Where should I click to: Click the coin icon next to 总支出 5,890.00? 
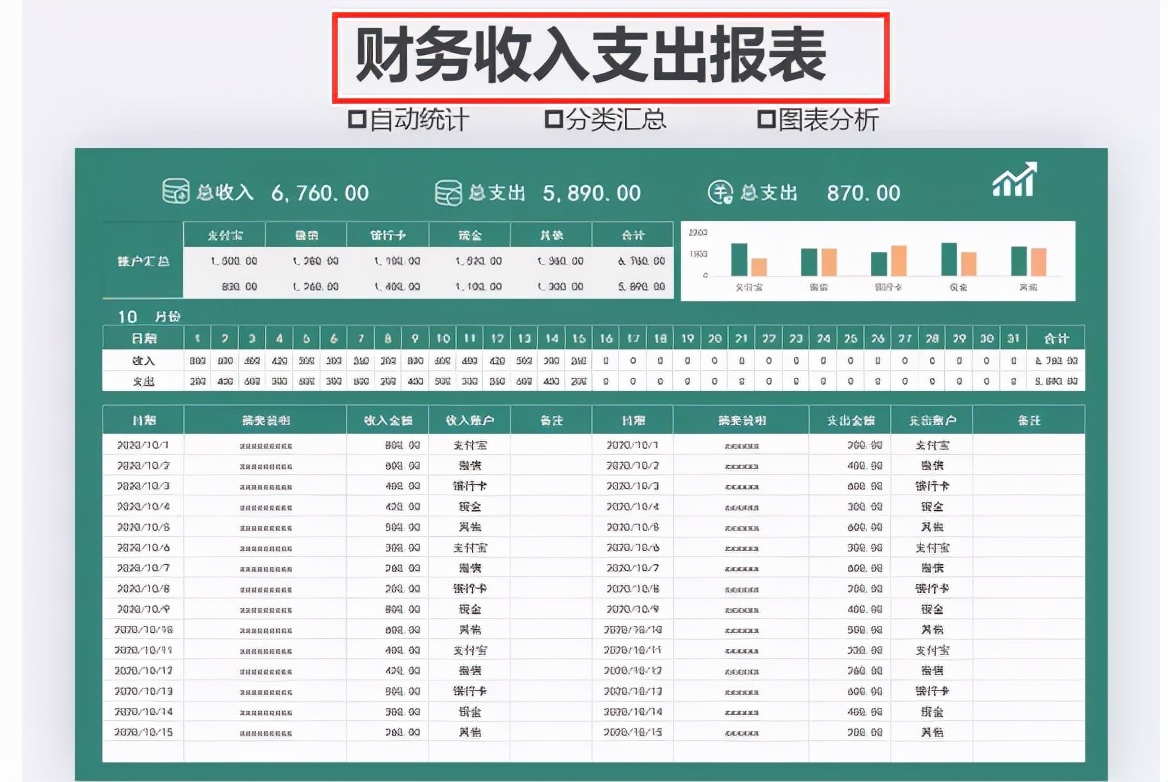[x=448, y=192]
